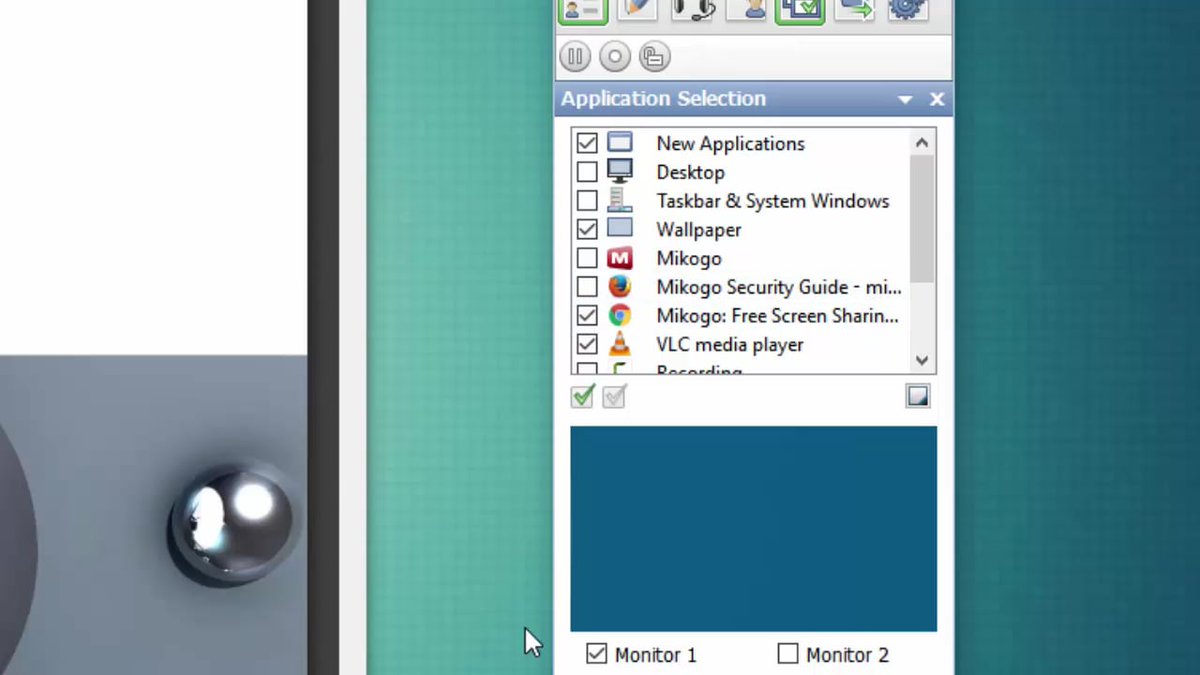The image size is (1200, 675).
Task: Click the Desktop monitor icon
Action: pyautogui.click(x=620, y=171)
